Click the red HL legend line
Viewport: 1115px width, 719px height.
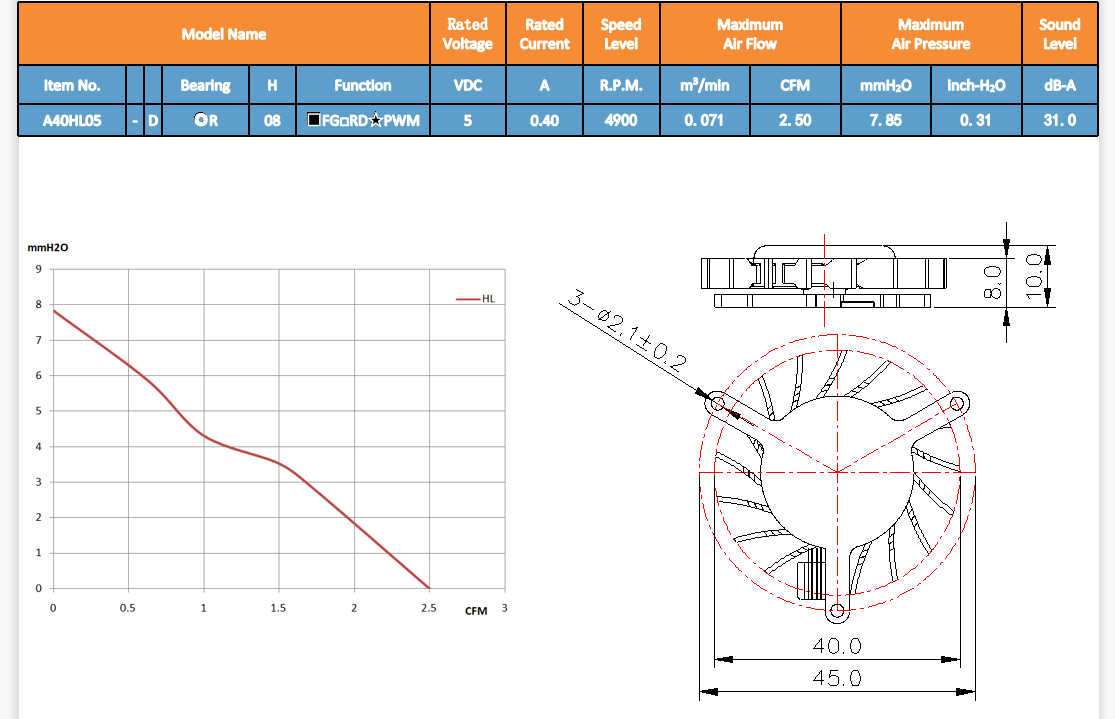tap(467, 298)
